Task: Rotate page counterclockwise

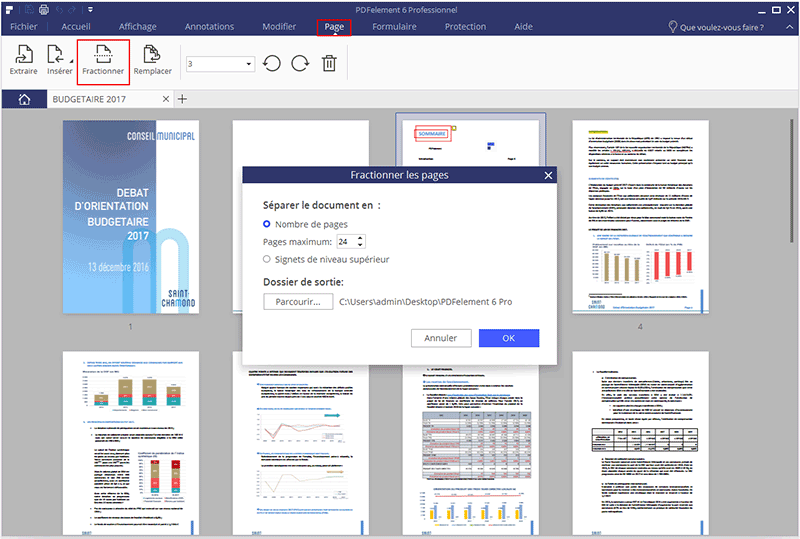Action: (272, 64)
